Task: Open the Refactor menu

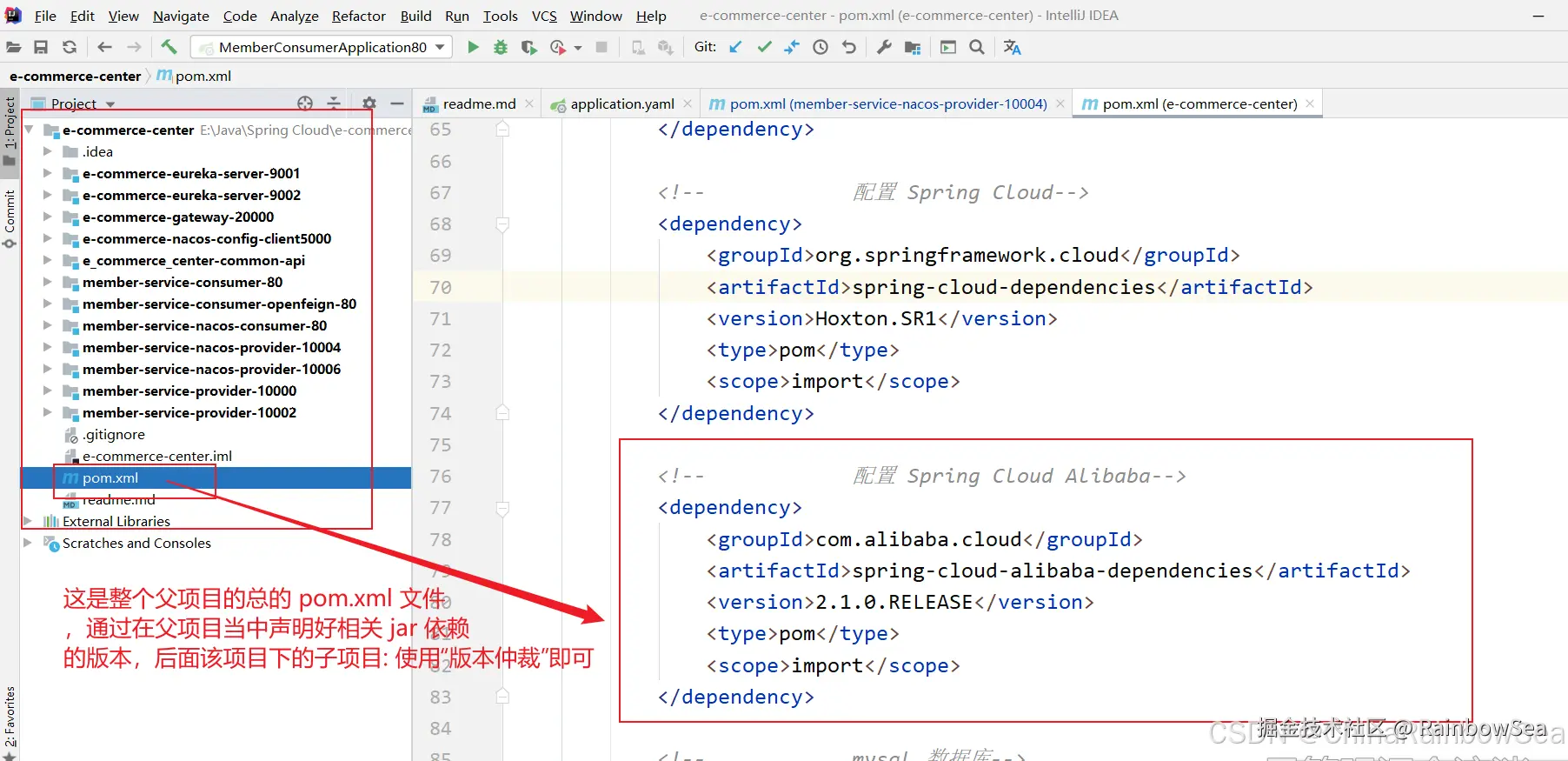Action: [358, 16]
